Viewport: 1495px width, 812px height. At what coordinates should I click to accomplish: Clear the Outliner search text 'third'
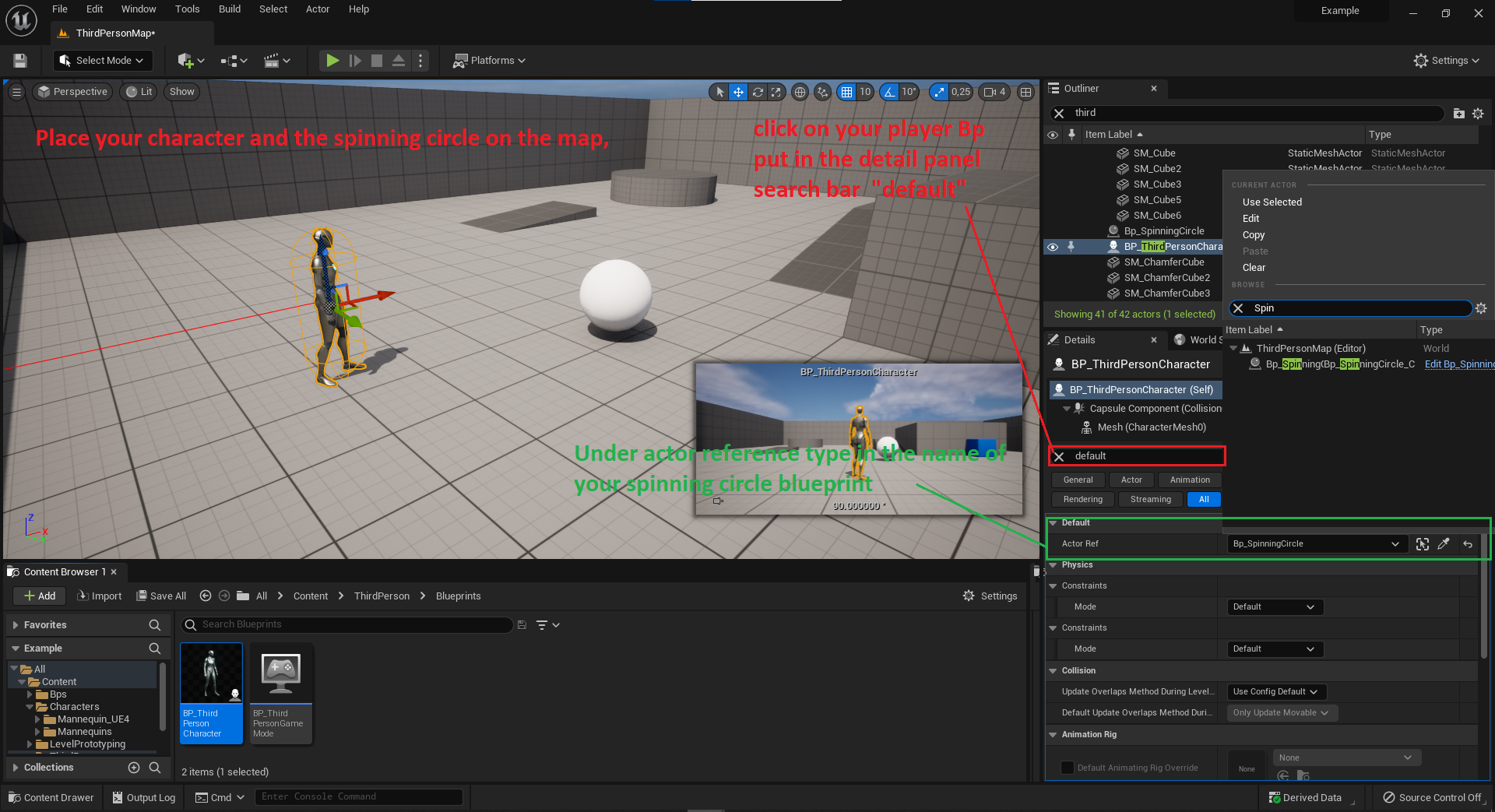(x=1059, y=114)
